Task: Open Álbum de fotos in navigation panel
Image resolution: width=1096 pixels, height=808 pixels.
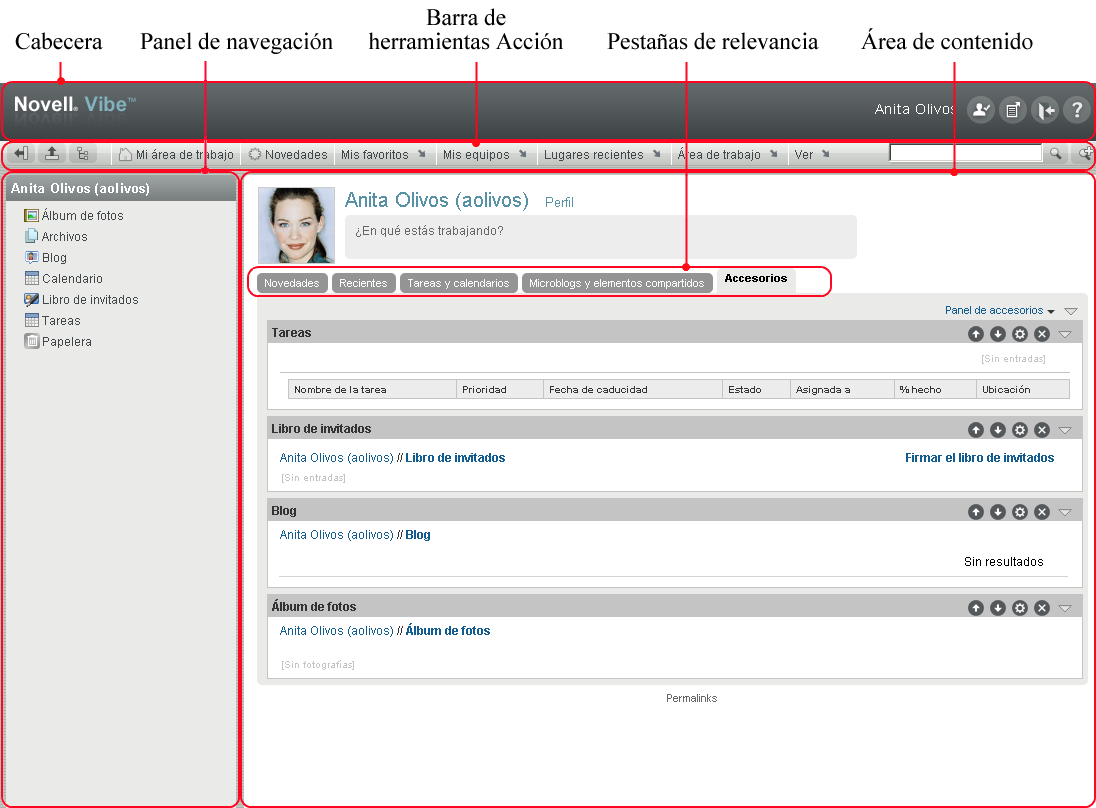Action: pos(73,216)
